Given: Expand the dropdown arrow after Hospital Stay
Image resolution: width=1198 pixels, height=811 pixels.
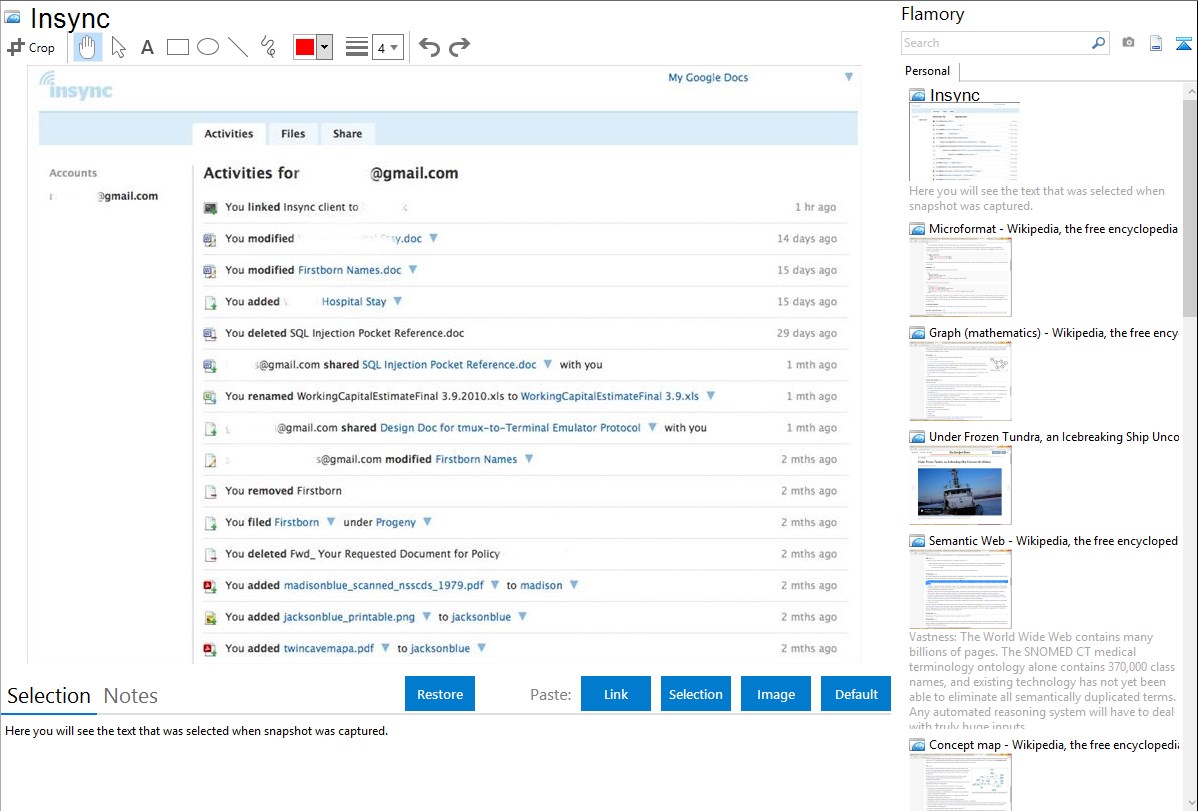Looking at the screenshot, I should coord(397,301).
